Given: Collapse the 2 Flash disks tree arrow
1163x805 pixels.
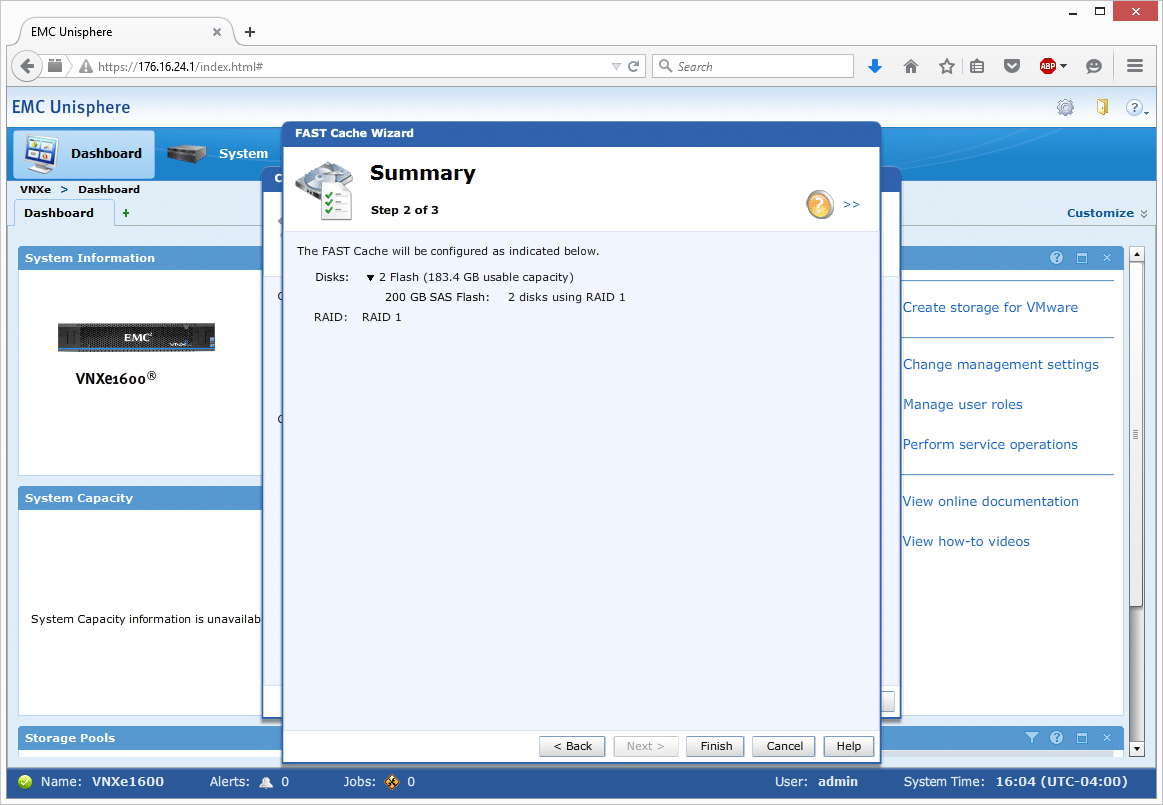Looking at the screenshot, I should click(370, 277).
